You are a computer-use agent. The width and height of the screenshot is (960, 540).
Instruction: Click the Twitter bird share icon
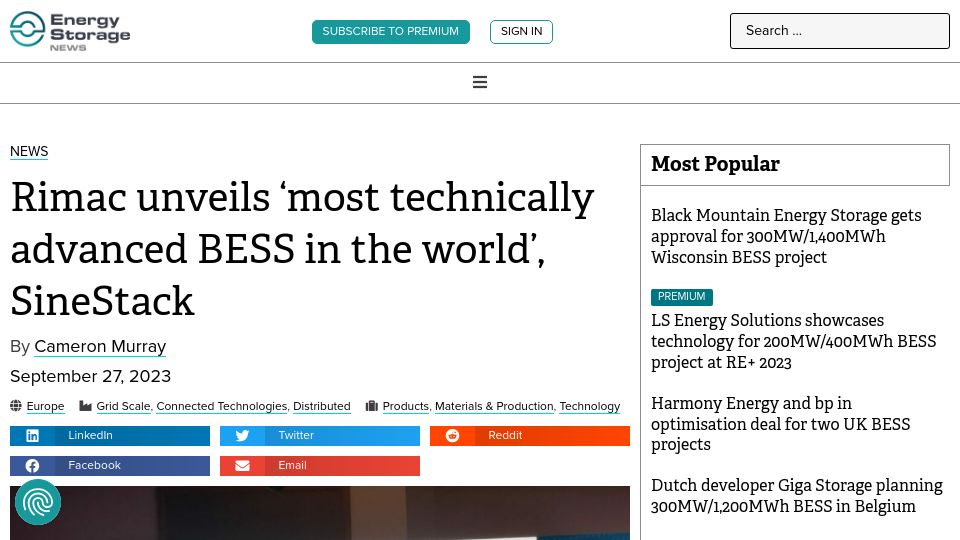tap(242, 435)
